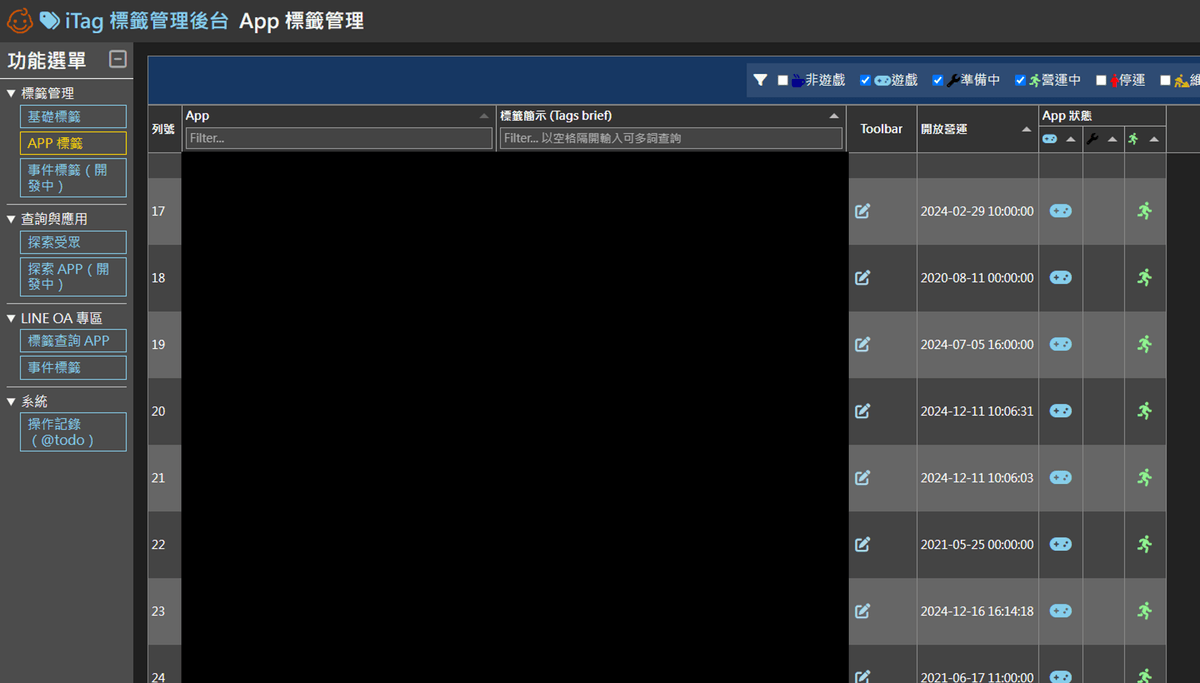This screenshot has height=683, width=1200.
Task: Open the edit icon for row 19
Action: 862,344
